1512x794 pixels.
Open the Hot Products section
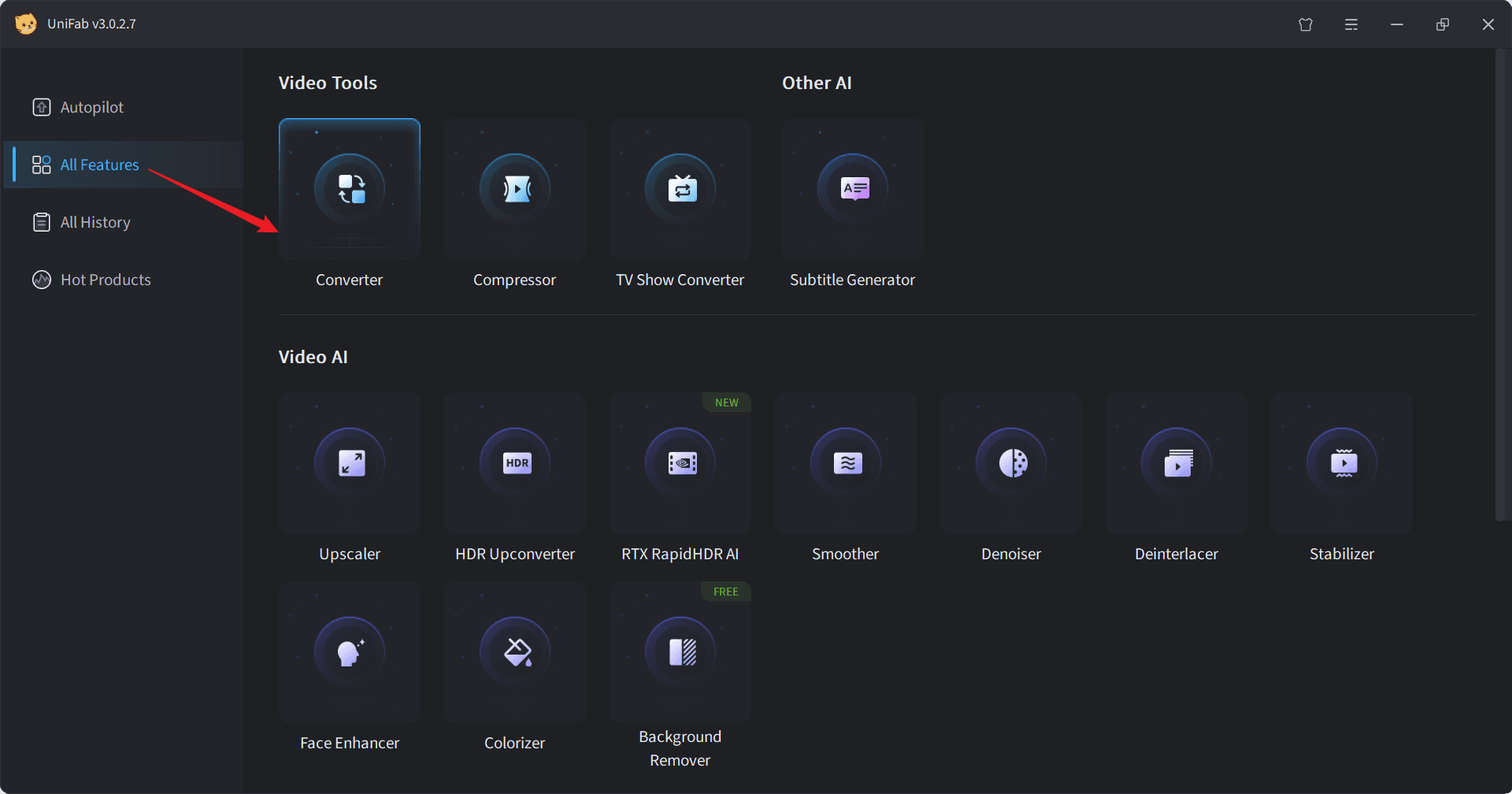click(105, 280)
